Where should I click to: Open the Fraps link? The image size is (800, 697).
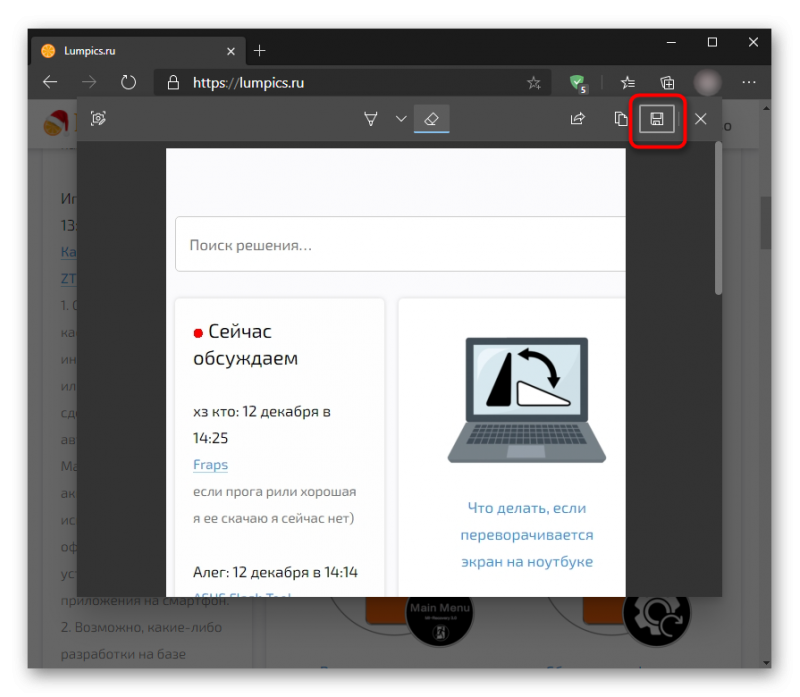[x=210, y=465]
